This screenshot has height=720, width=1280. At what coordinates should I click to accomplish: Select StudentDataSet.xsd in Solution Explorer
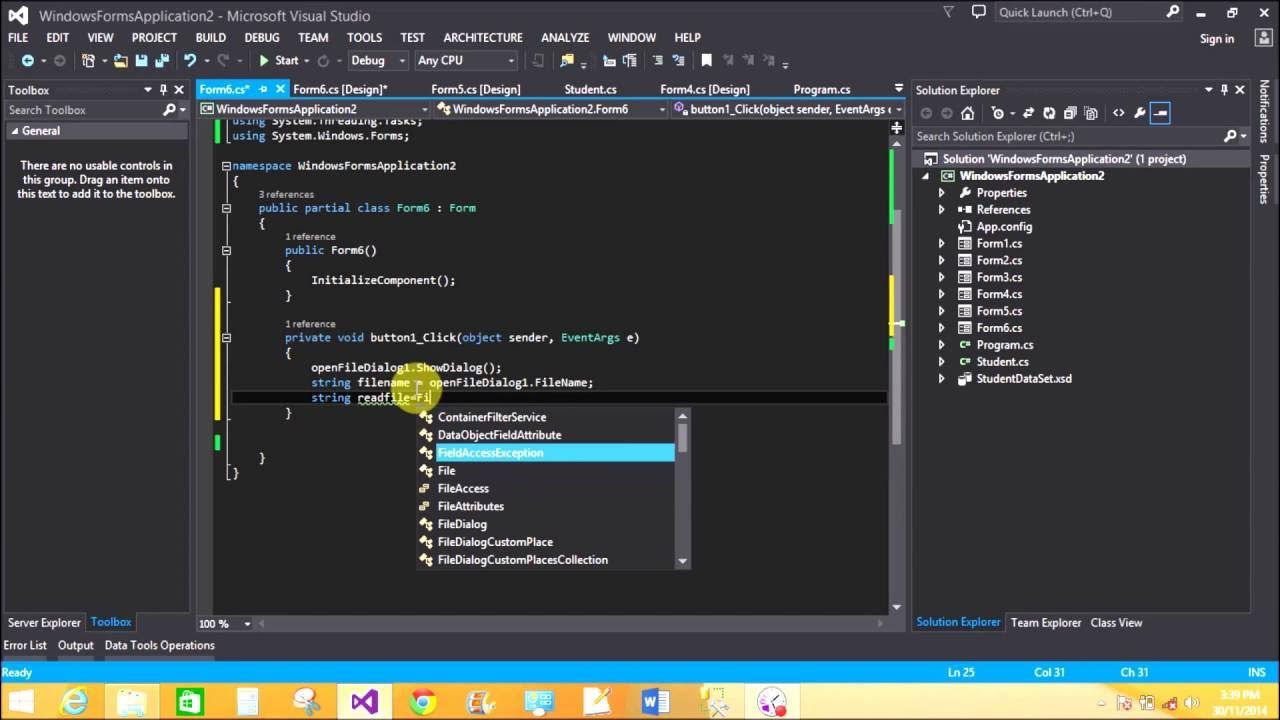(x=1024, y=379)
